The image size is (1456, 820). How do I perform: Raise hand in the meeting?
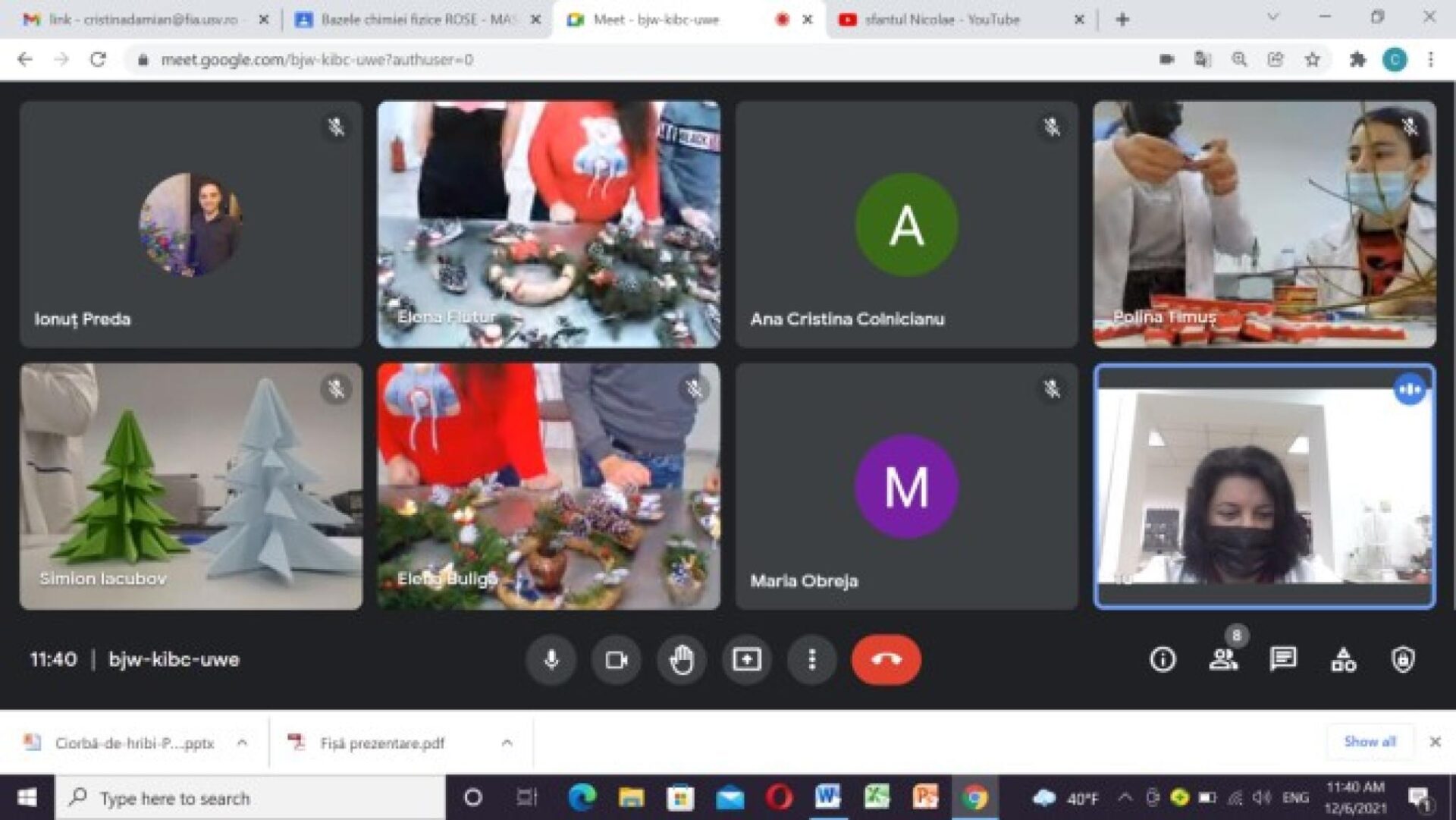(x=682, y=659)
